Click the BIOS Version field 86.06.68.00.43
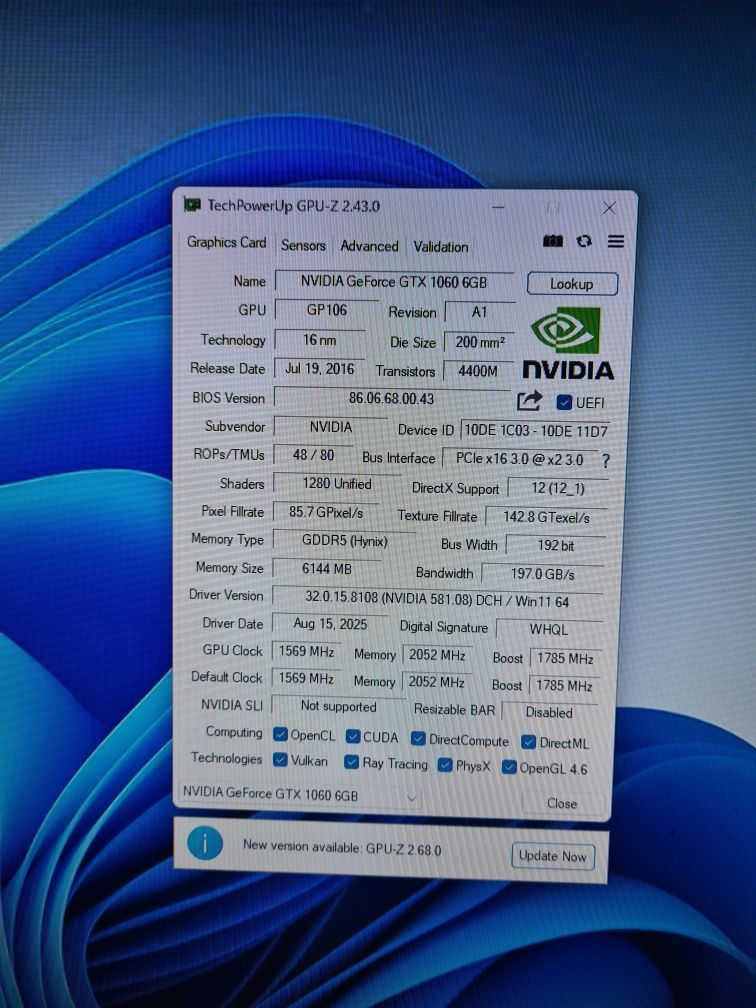Viewport: 756px width, 1008px height. pos(392,398)
